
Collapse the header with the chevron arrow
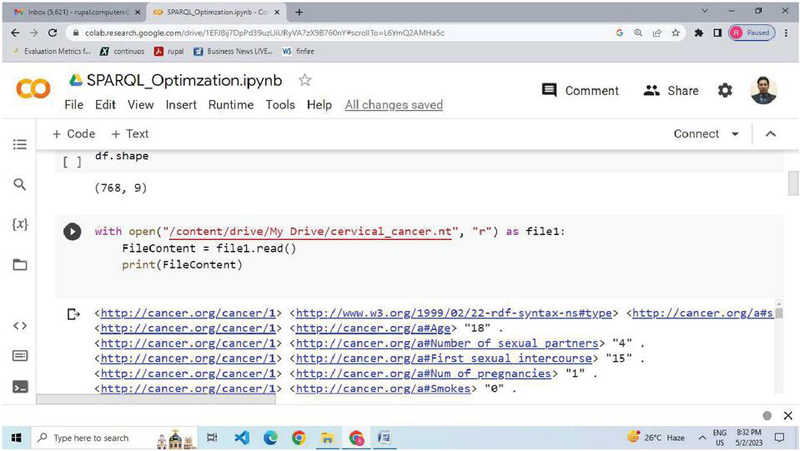(770, 134)
